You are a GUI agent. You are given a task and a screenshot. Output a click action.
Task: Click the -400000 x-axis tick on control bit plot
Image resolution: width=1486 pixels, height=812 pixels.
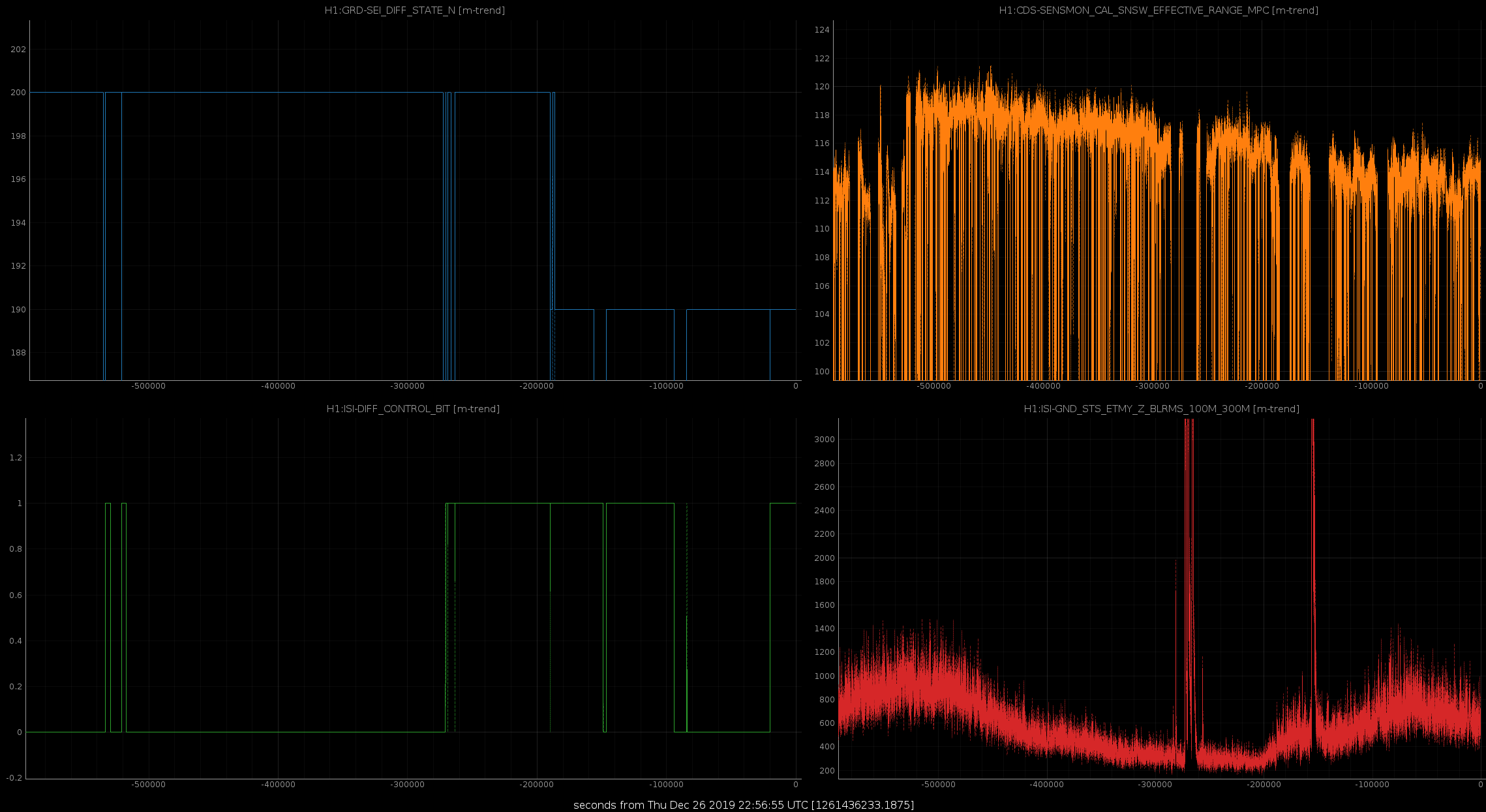click(x=278, y=785)
